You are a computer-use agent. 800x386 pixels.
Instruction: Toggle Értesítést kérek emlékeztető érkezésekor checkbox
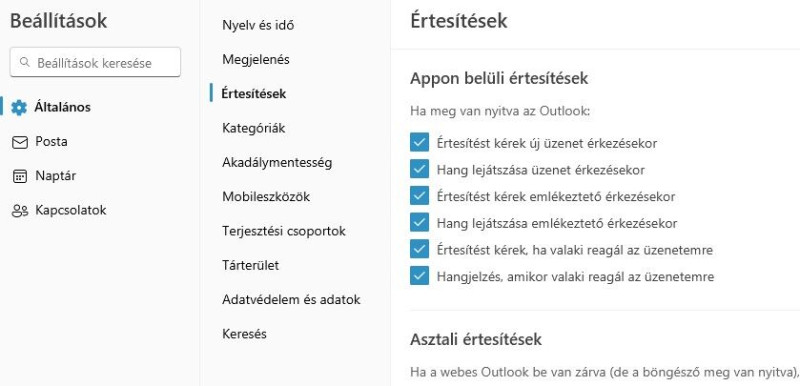click(419, 196)
